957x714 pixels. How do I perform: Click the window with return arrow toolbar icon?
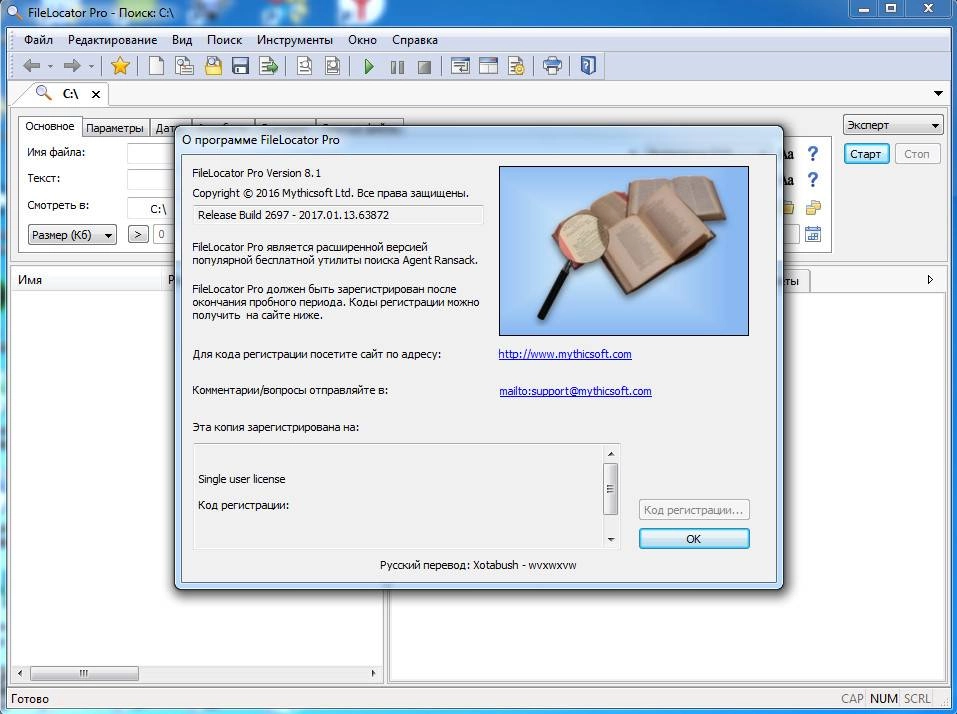(x=460, y=65)
